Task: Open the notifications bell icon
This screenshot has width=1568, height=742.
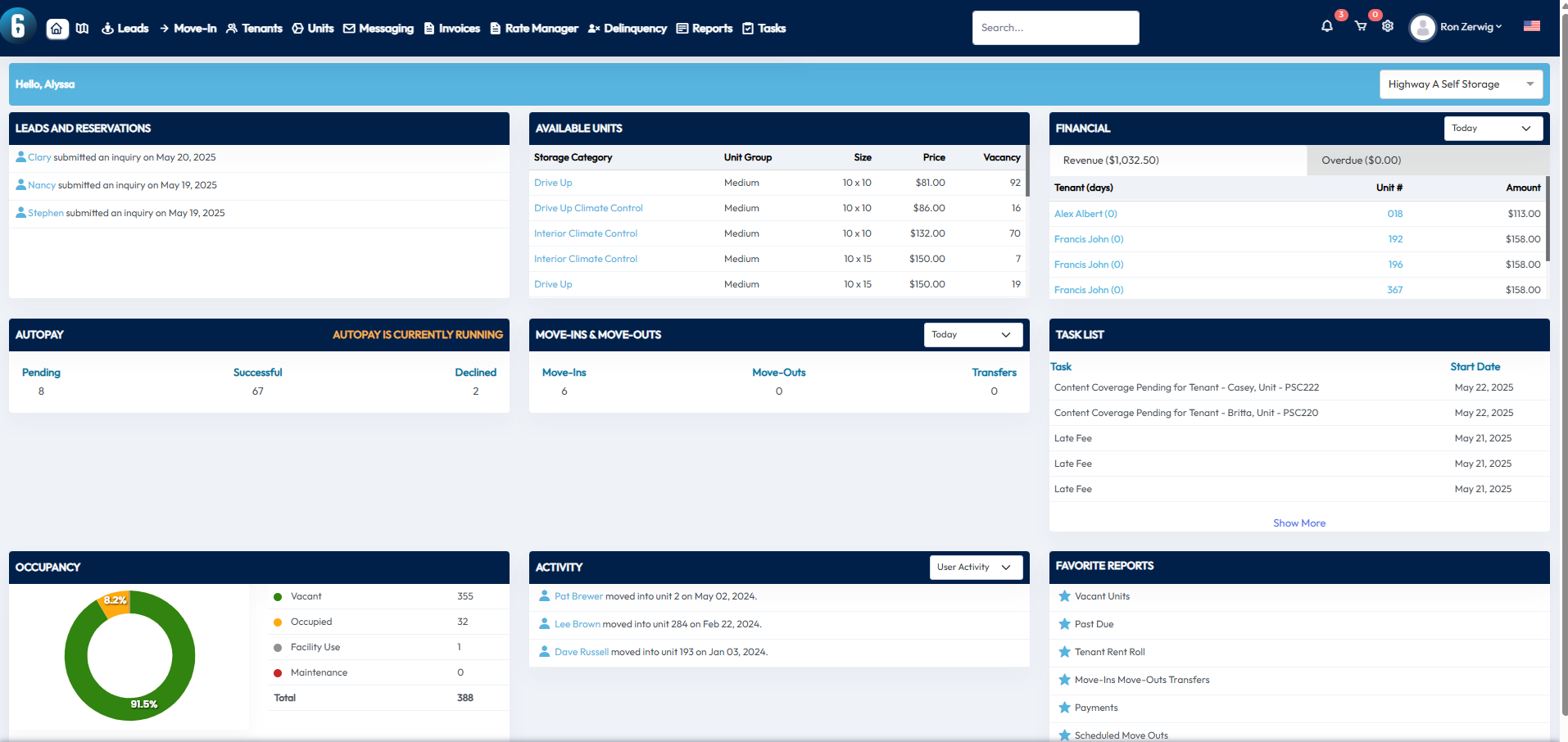Action: click(1326, 26)
